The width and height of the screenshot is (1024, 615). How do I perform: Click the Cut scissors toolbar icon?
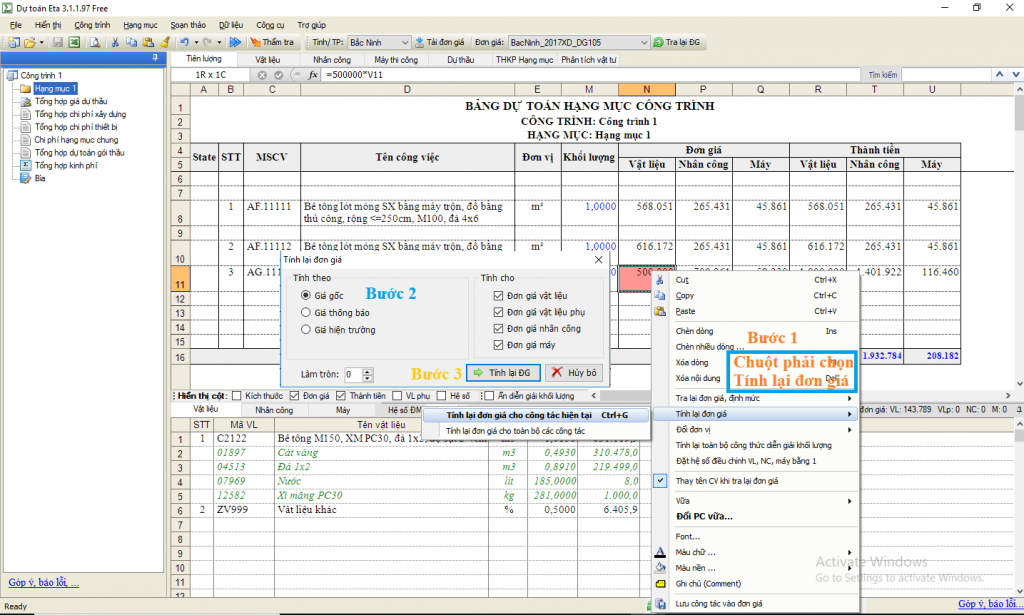point(116,43)
